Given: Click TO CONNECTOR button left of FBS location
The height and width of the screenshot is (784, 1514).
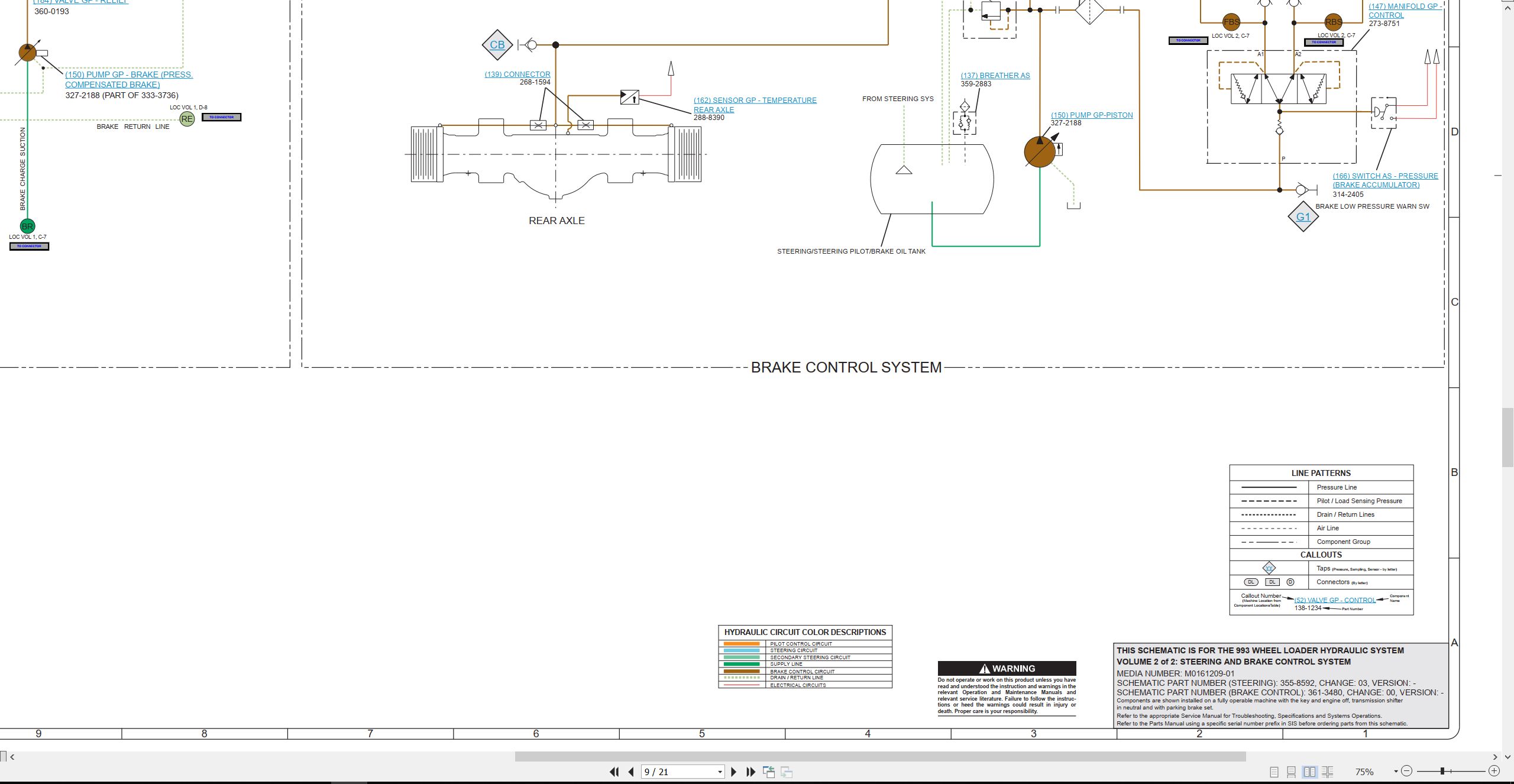Looking at the screenshot, I should (x=1188, y=41).
